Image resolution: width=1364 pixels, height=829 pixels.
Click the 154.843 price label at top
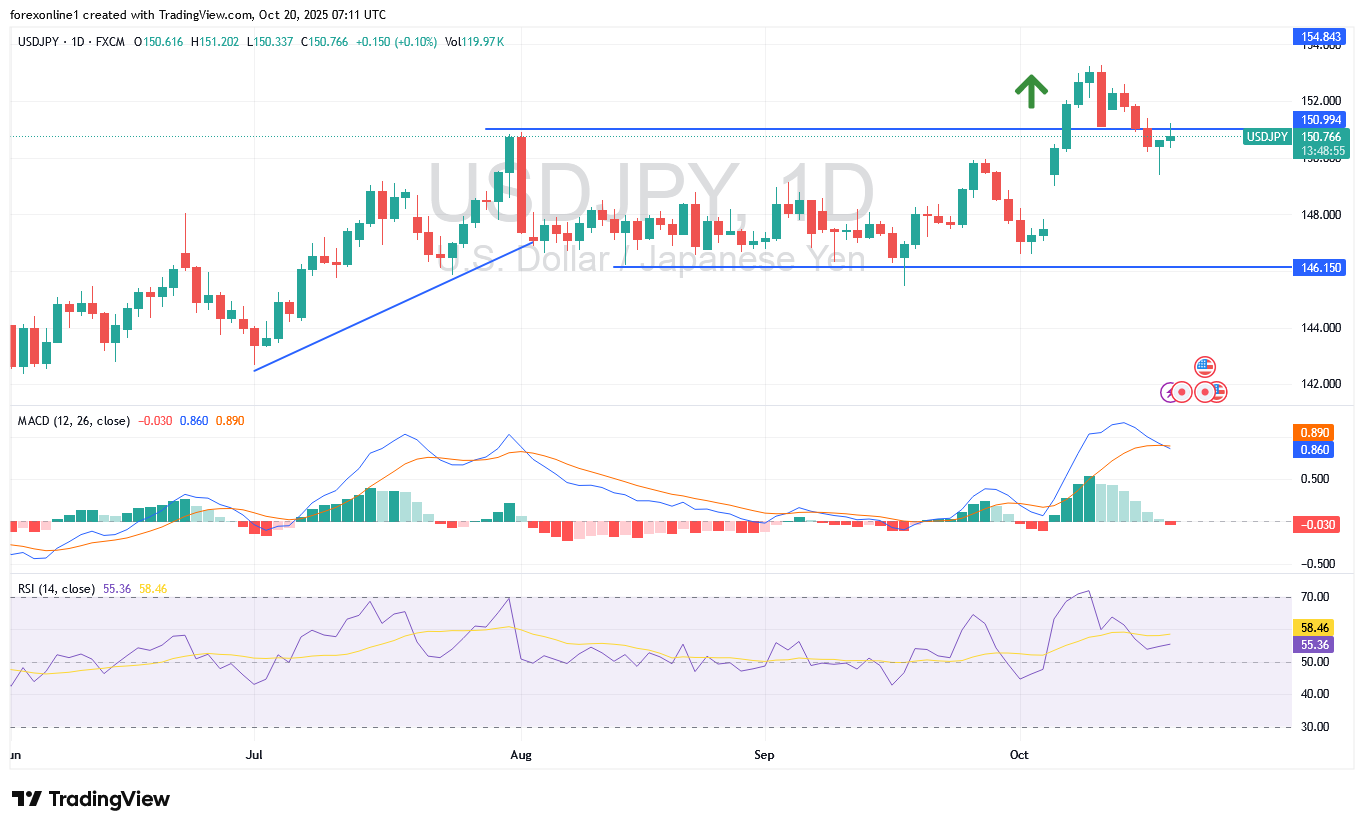click(1320, 37)
